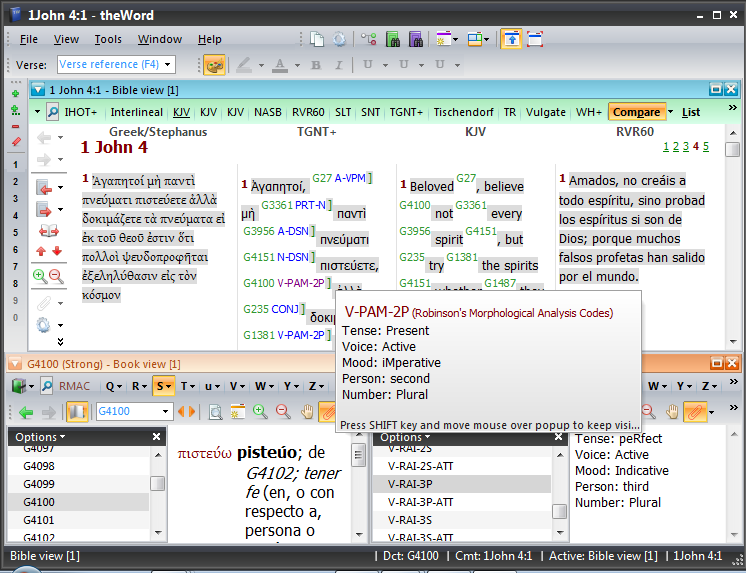Open the highlighter color dropdown arrow
The height and width of the screenshot is (573, 746).
(x=261, y=65)
